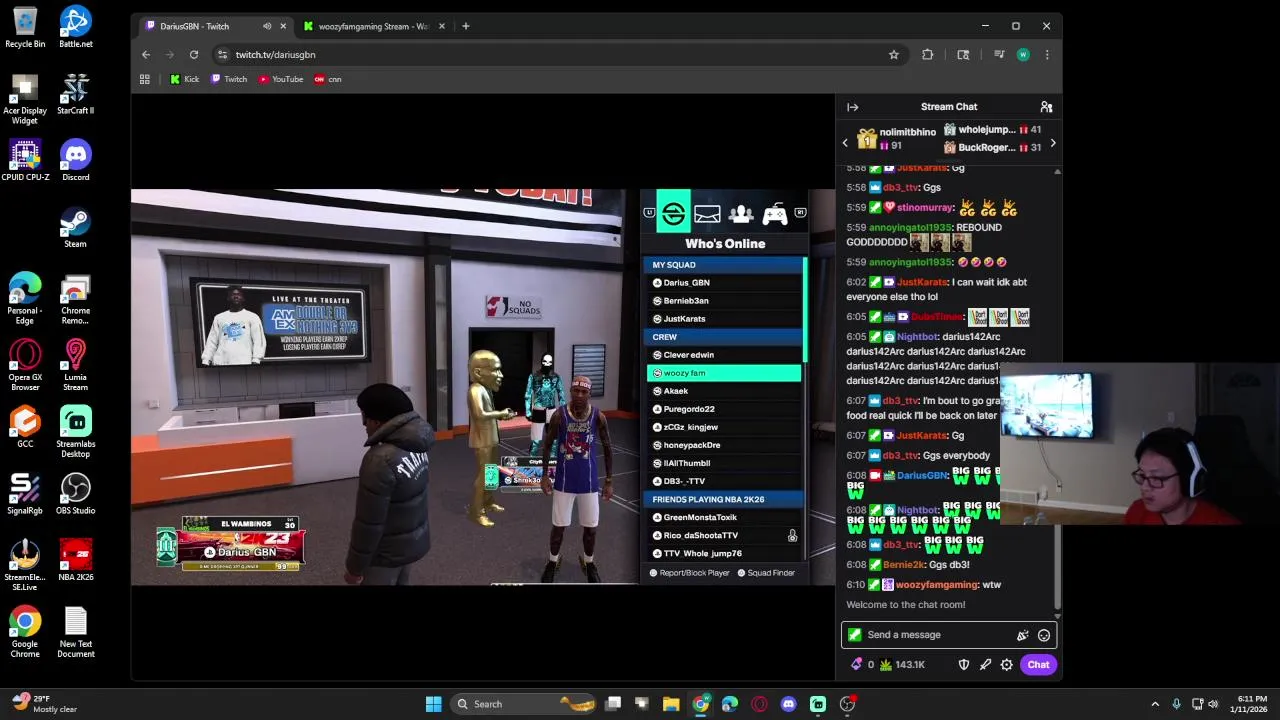The image size is (1280, 720).
Task: Mute the DariusGBN Twitch tab audio
Action: click(x=267, y=26)
